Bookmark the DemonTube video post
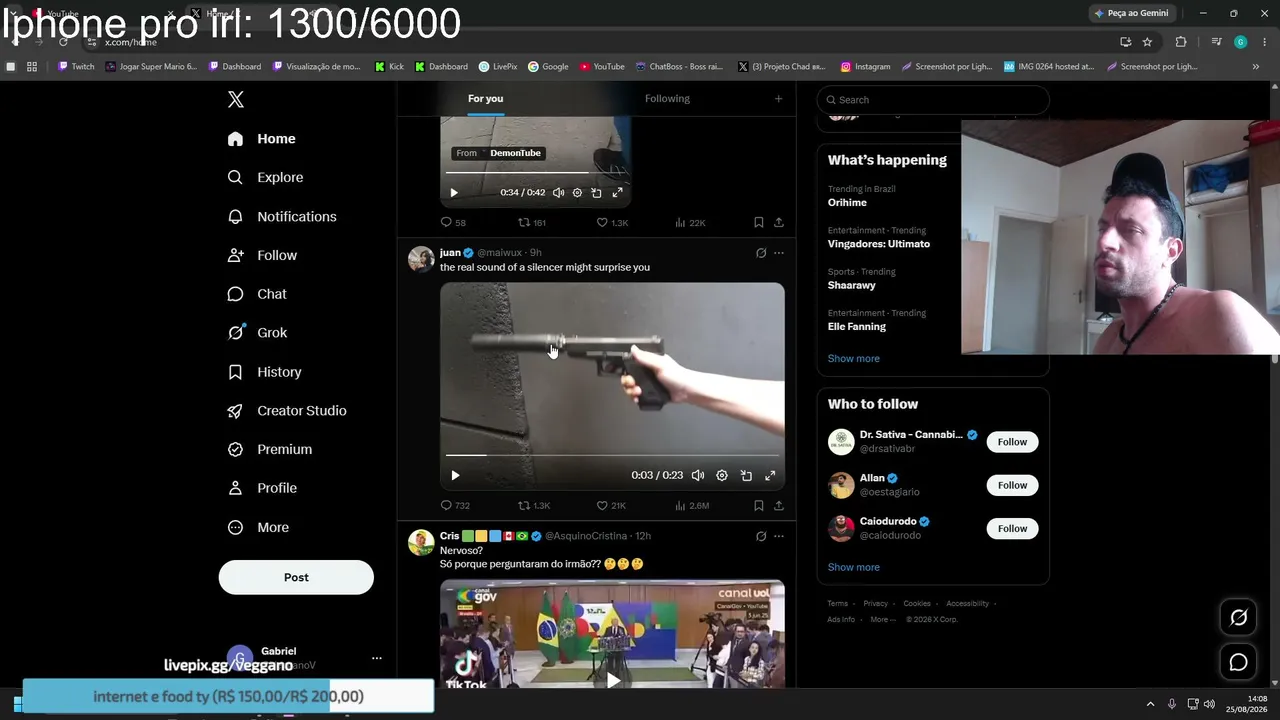Image resolution: width=1280 pixels, height=720 pixels. (759, 222)
